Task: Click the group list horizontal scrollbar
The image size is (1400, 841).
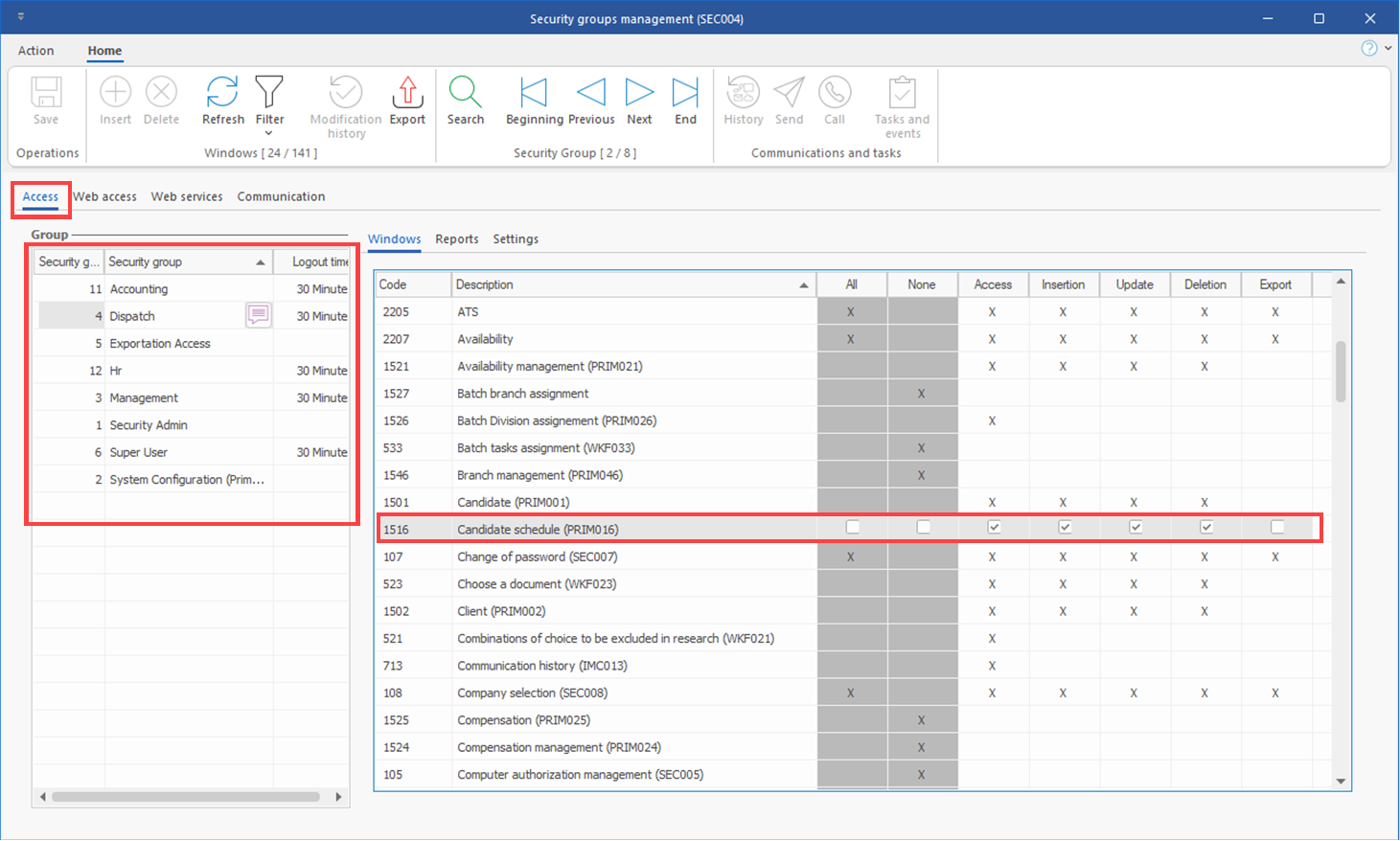Action: pos(186,797)
